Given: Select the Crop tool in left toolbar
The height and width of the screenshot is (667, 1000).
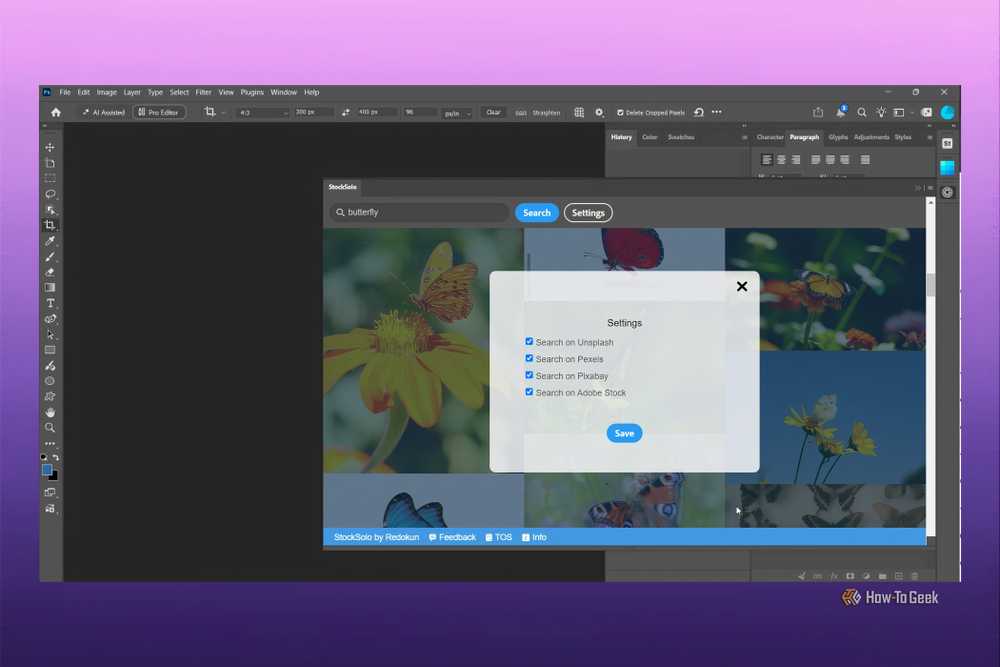Looking at the screenshot, I should pos(50,225).
